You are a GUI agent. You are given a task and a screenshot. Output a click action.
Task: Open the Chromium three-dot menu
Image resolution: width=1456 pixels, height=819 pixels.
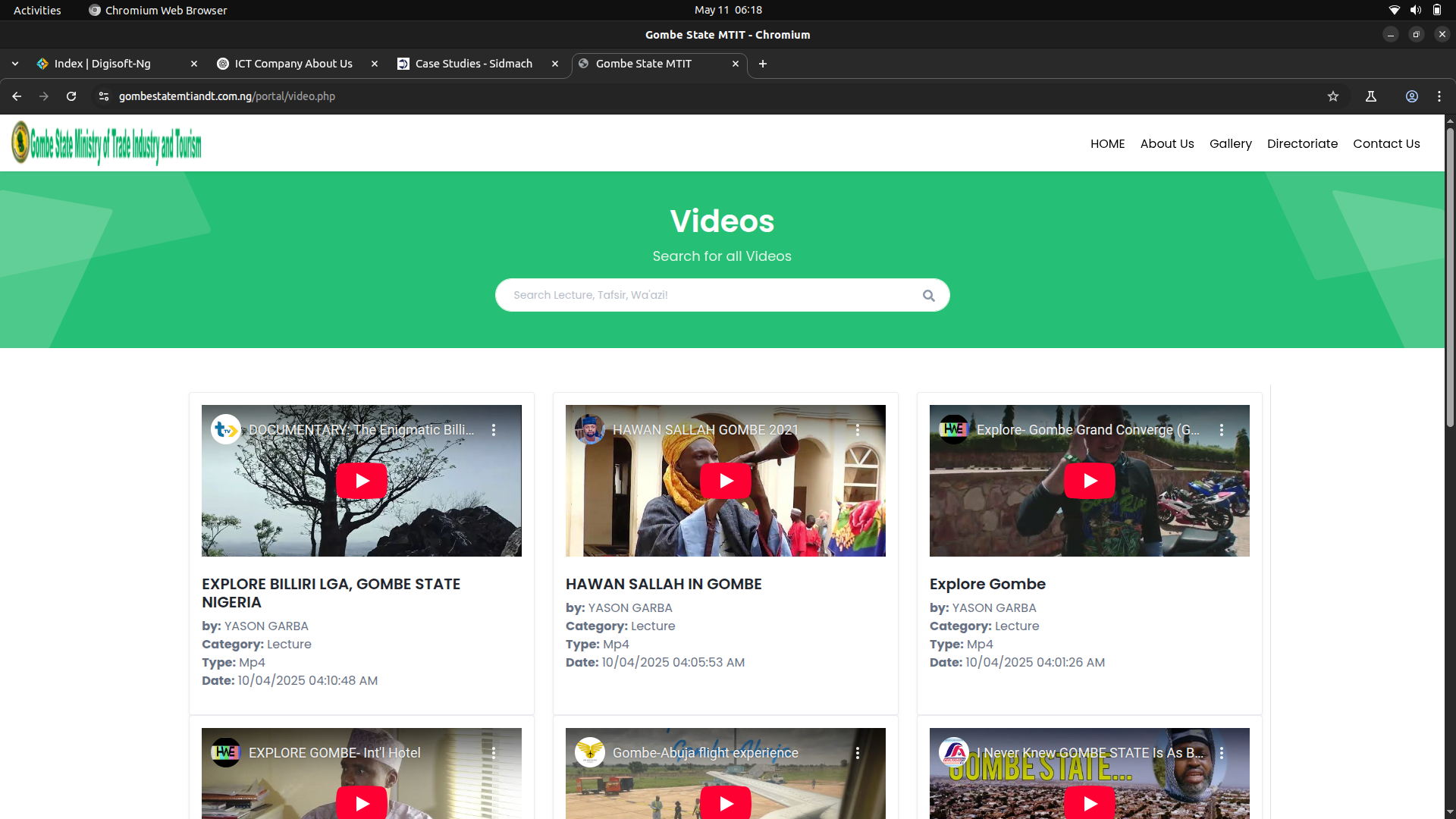pyautogui.click(x=1439, y=96)
